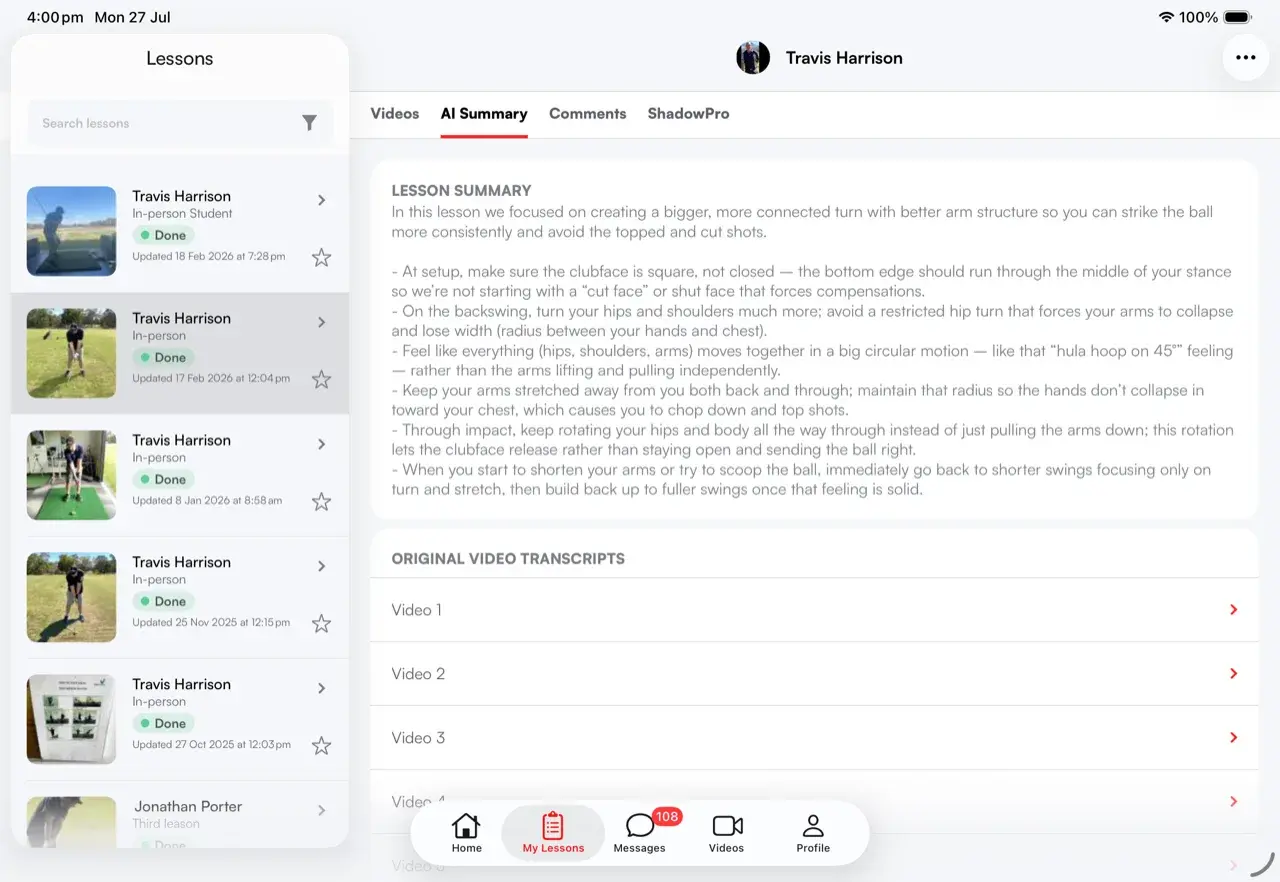Tap Done status on 8 Jan 2026 lesson

tap(163, 479)
